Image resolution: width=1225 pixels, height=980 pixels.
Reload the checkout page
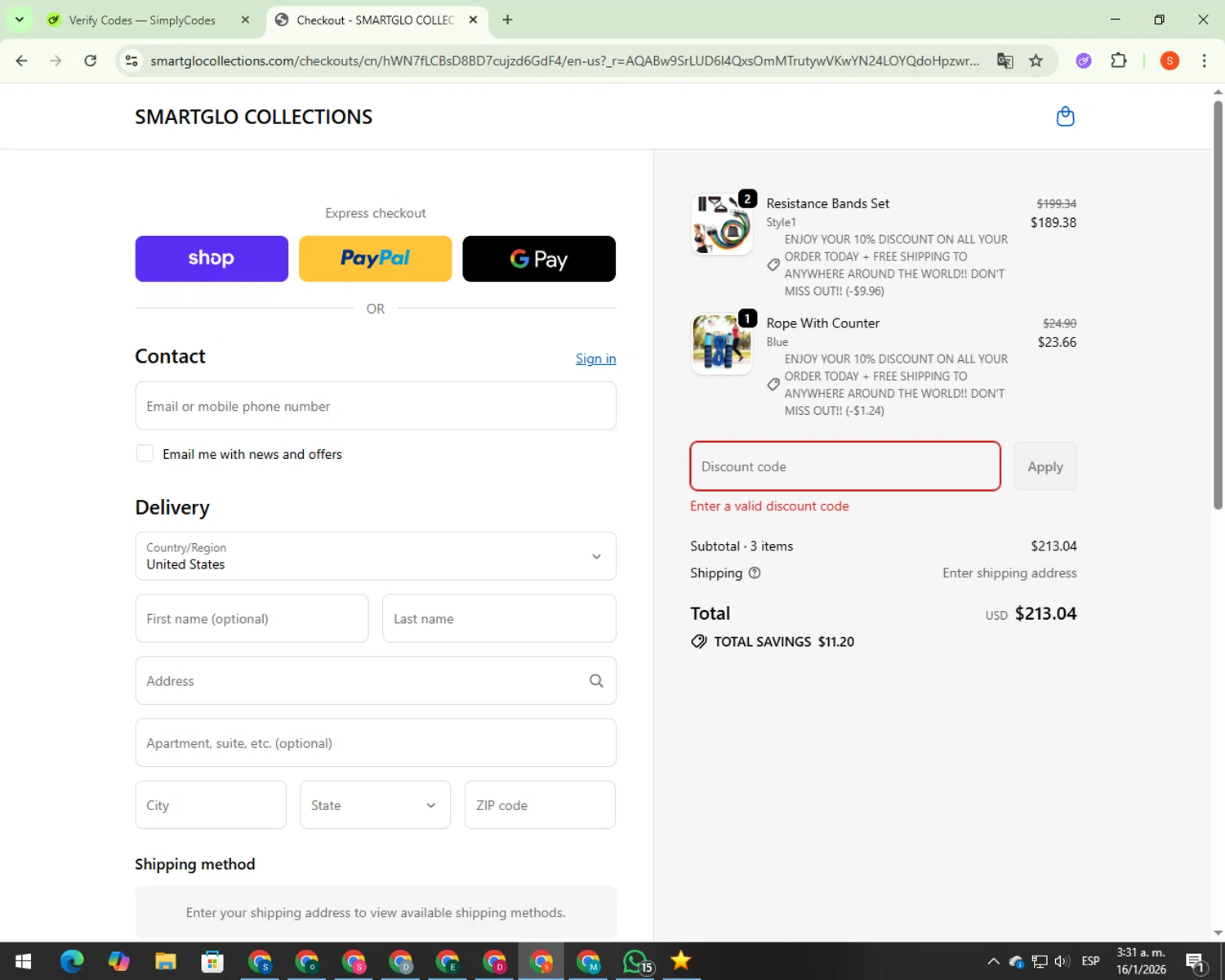[91, 60]
